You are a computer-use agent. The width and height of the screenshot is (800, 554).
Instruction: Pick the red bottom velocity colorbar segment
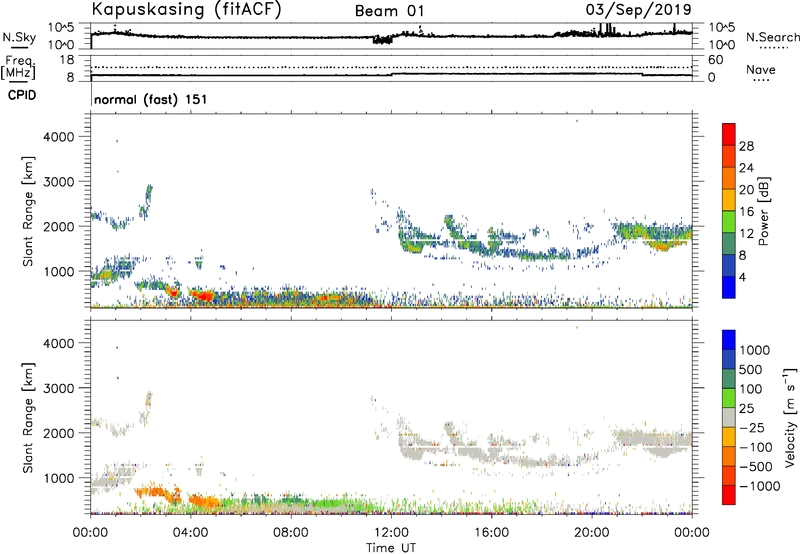(729, 495)
